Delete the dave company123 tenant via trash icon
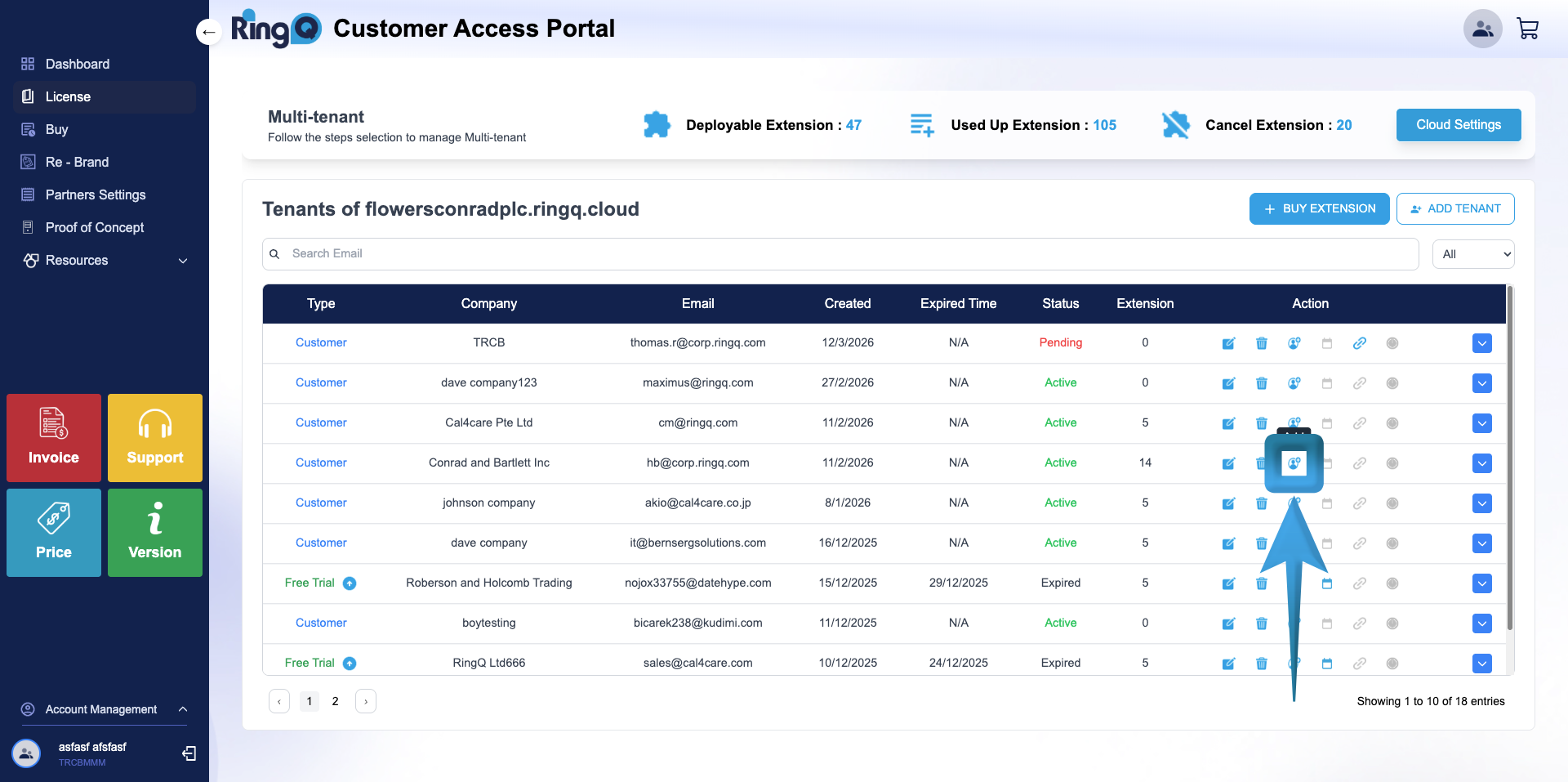 tap(1261, 383)
